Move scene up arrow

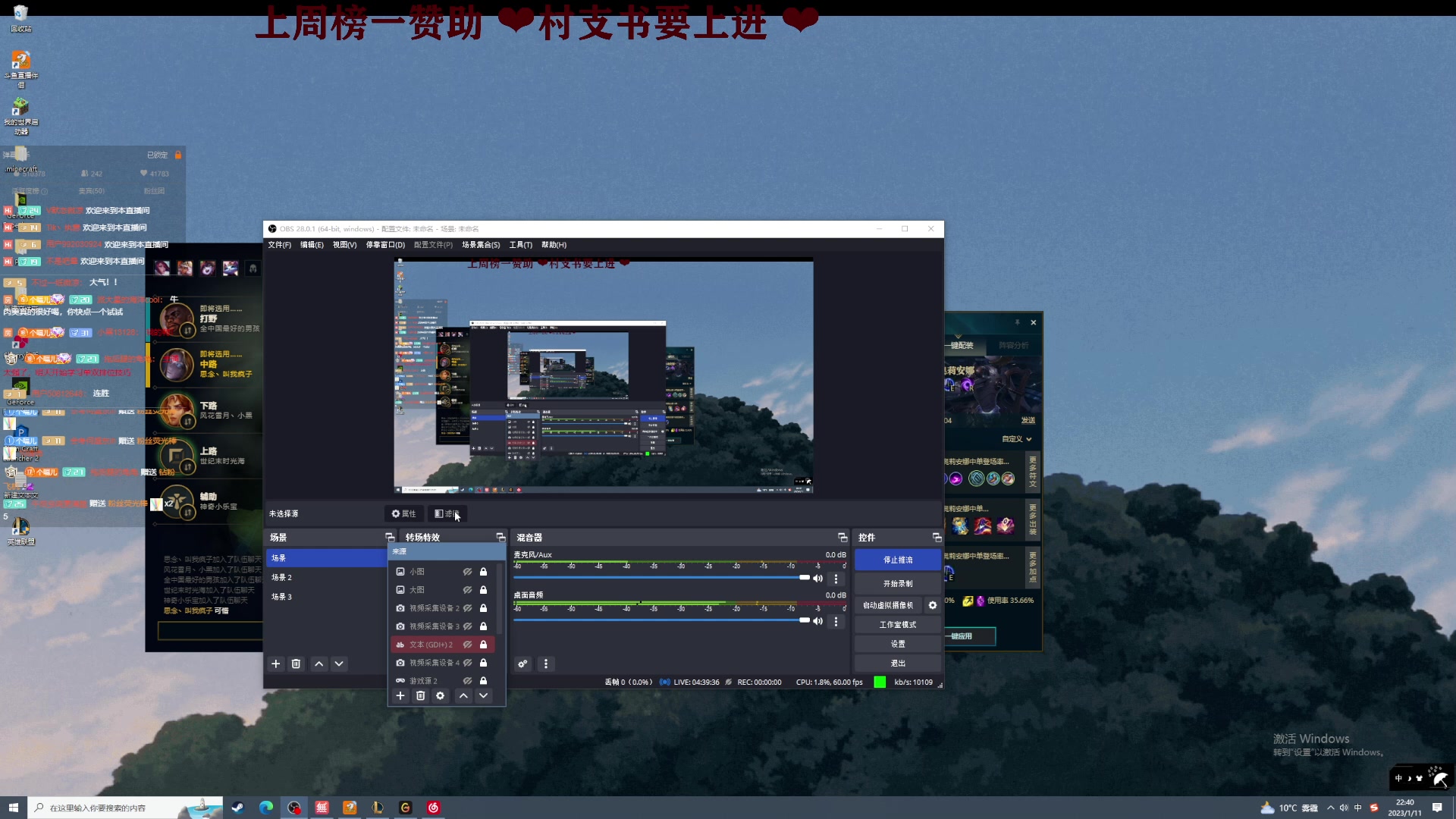[x=319, y=664]
